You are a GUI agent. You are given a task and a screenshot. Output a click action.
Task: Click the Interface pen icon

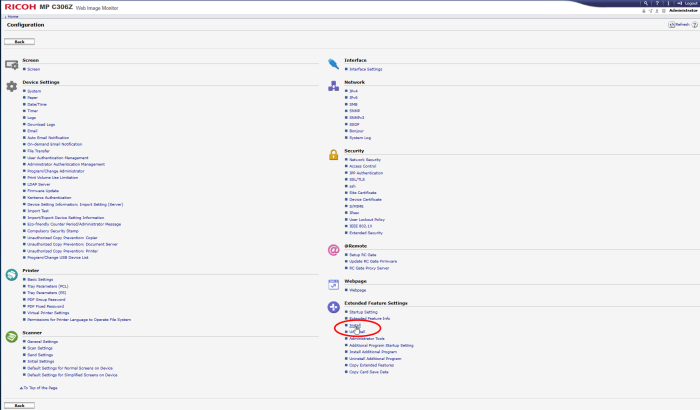click(333, 63)
